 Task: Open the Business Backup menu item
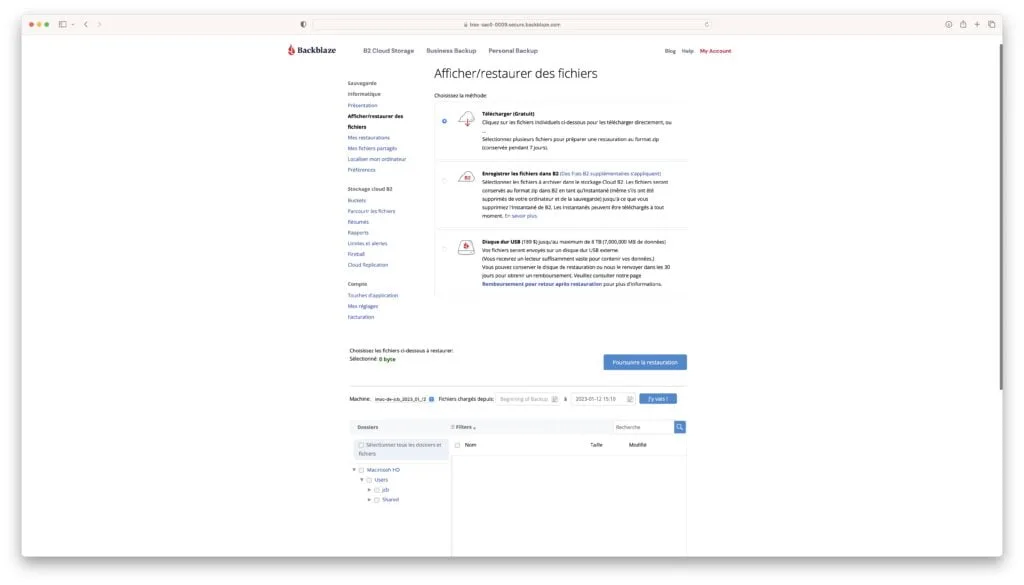click(x=450, y=49)
